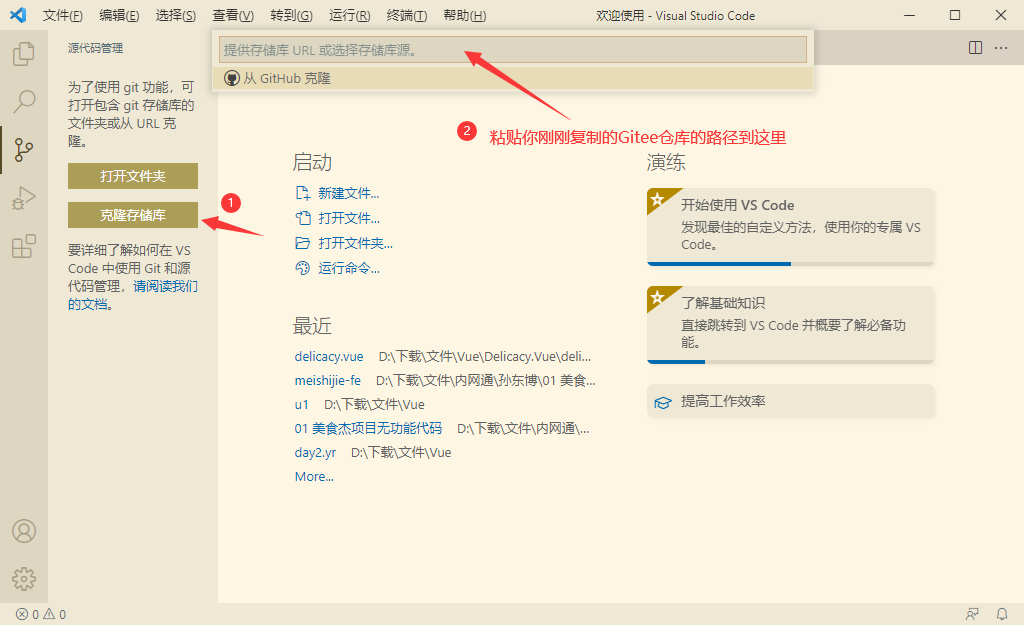The image size is (1024, 625).
Task: Open the 运行(R) menu
Action: coord(349,16)
